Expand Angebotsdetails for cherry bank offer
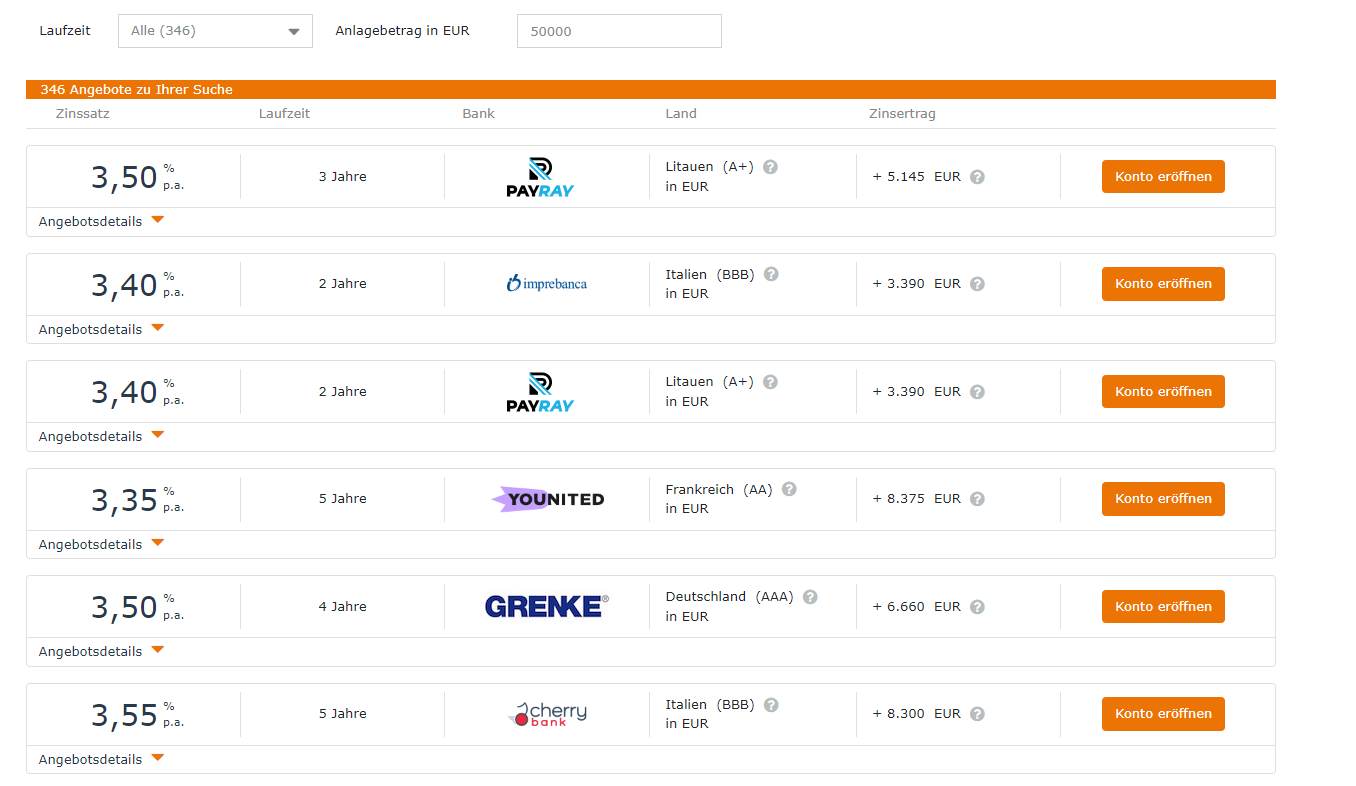The image size is (1356, 786). (101, 759)
